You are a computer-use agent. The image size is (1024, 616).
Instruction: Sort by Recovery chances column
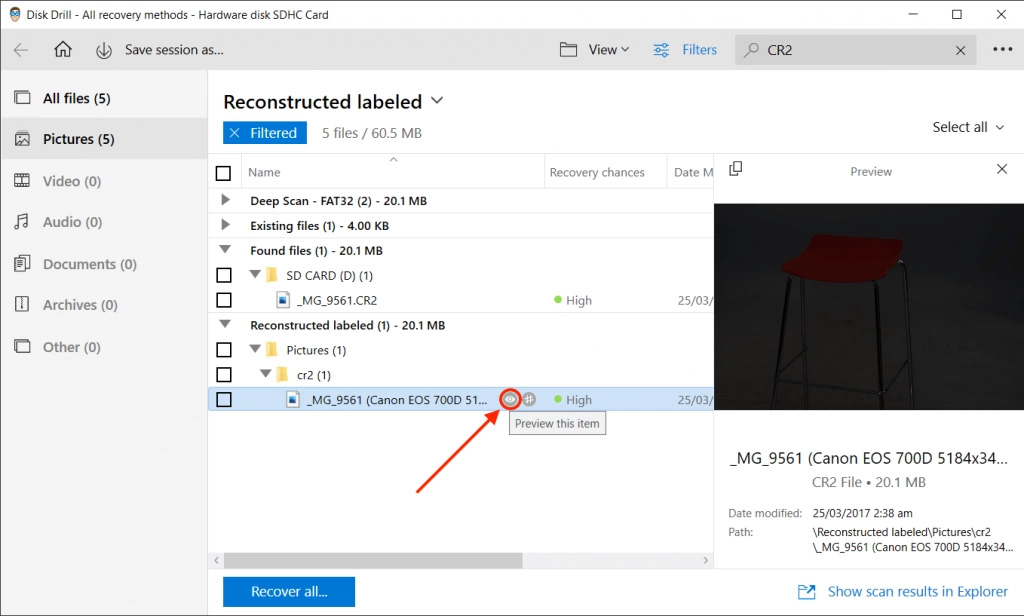[597, 172]
